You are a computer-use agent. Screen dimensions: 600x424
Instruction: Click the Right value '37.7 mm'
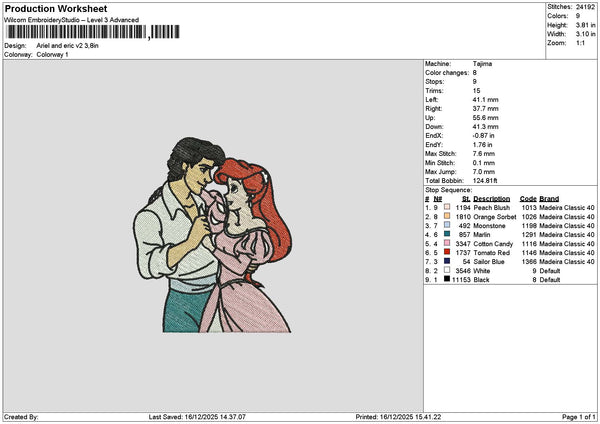point(485,109)
